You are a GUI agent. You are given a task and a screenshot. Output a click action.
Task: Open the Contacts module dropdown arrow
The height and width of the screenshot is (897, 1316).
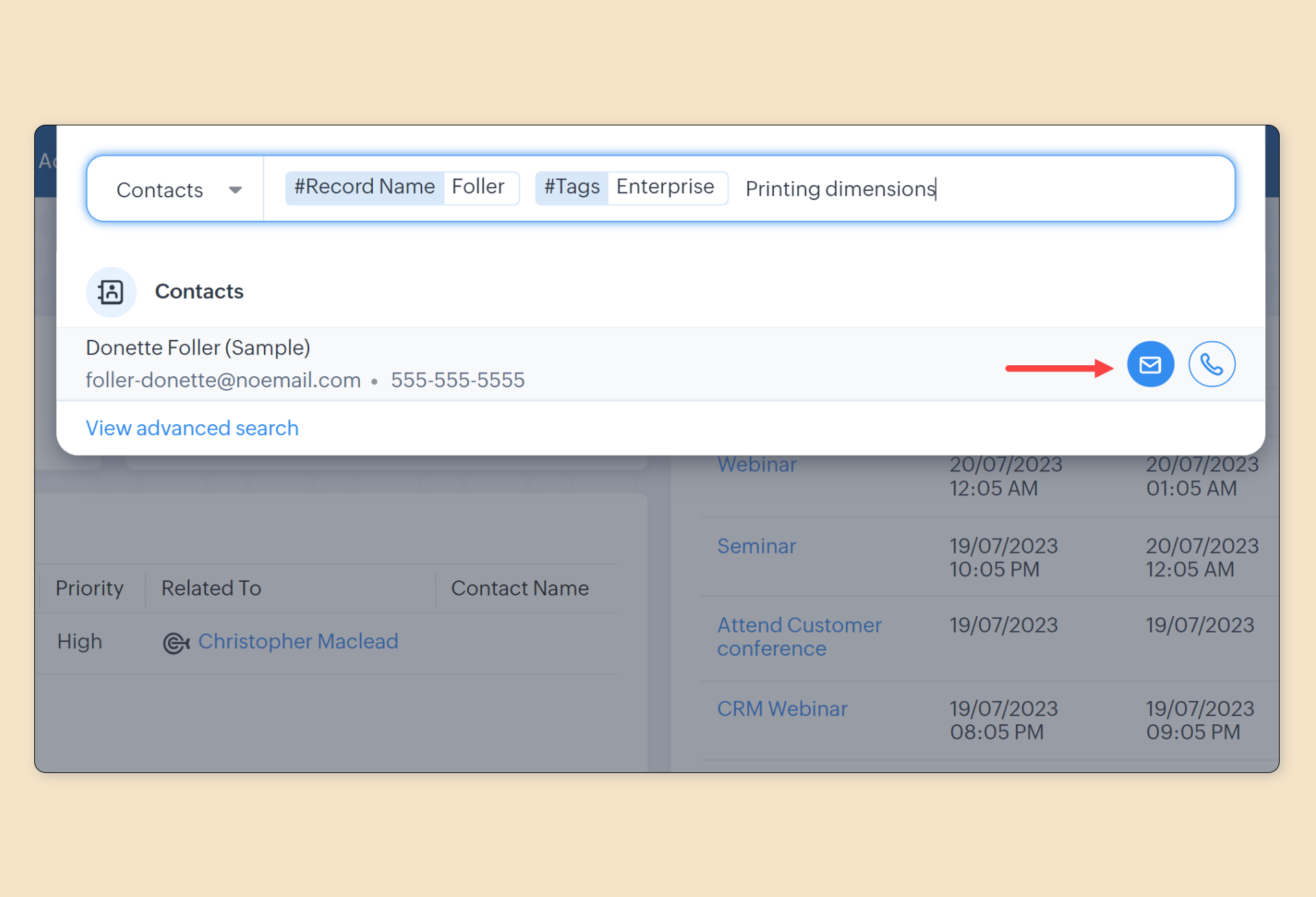click(x=235, y=191)
